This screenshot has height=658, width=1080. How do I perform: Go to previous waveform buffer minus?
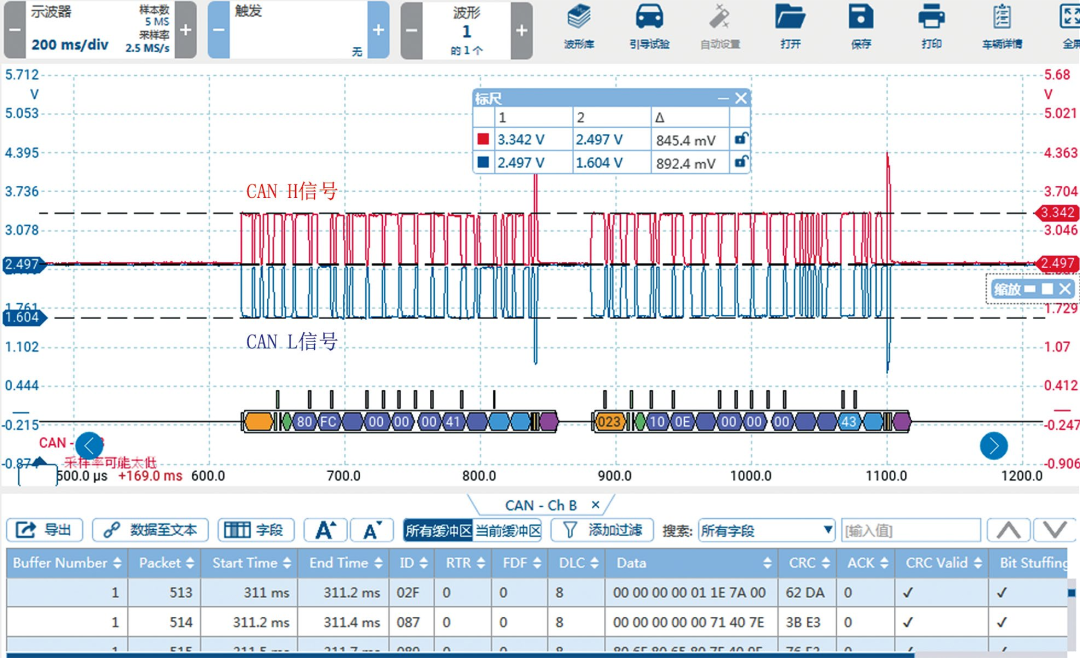tap(411, 30)
